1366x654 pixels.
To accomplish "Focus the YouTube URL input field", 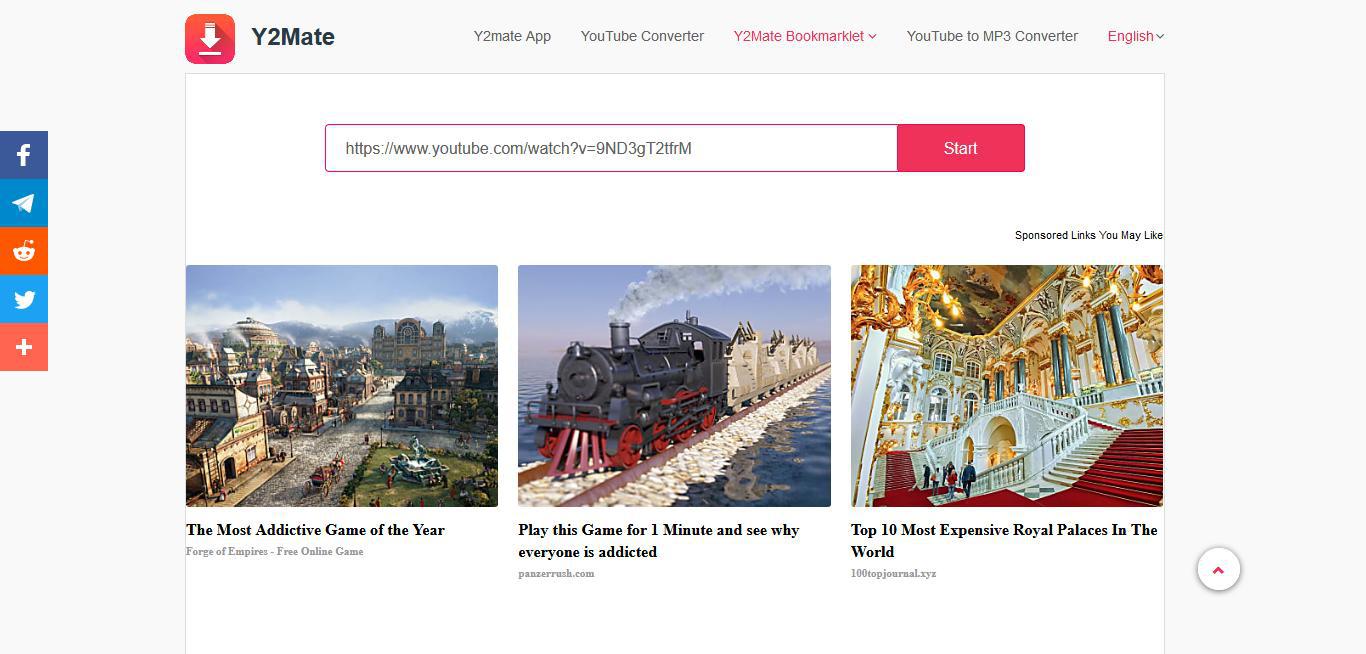I will [611, 148].
